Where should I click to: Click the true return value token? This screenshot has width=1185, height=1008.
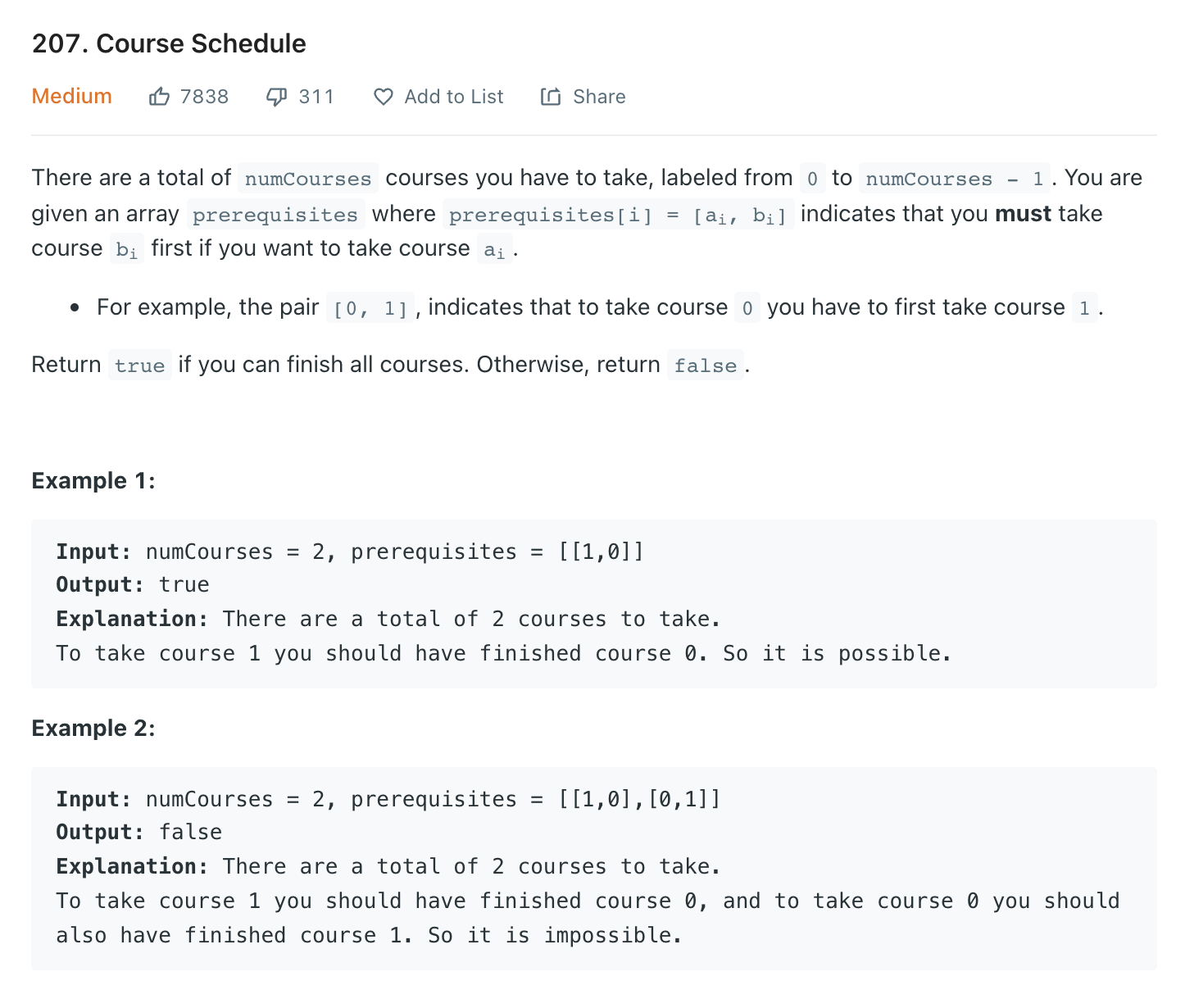pyautogui.click(x=139, y=366)
